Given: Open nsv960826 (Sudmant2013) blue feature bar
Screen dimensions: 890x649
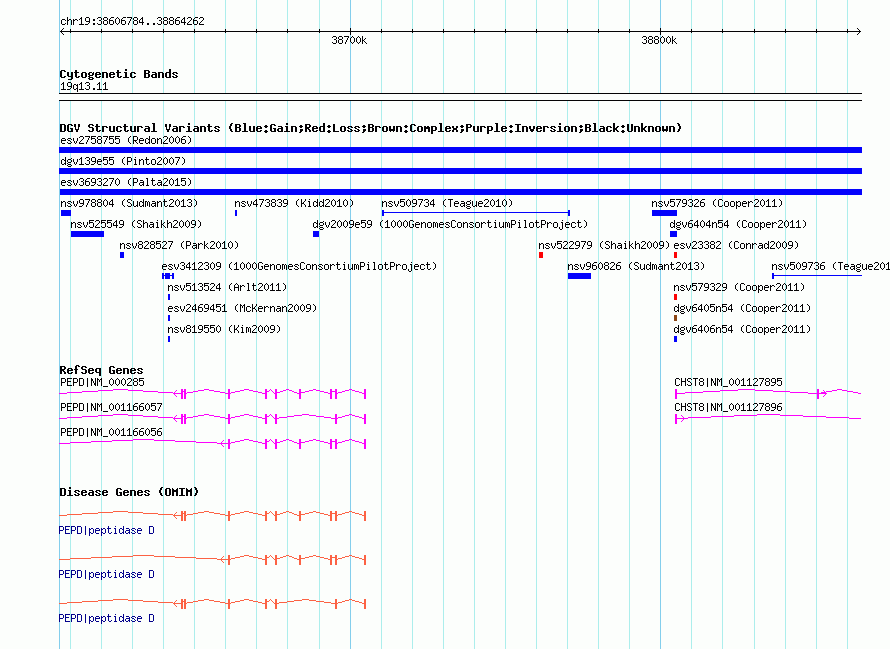Looking at the screenshot, I should (580, 276).
